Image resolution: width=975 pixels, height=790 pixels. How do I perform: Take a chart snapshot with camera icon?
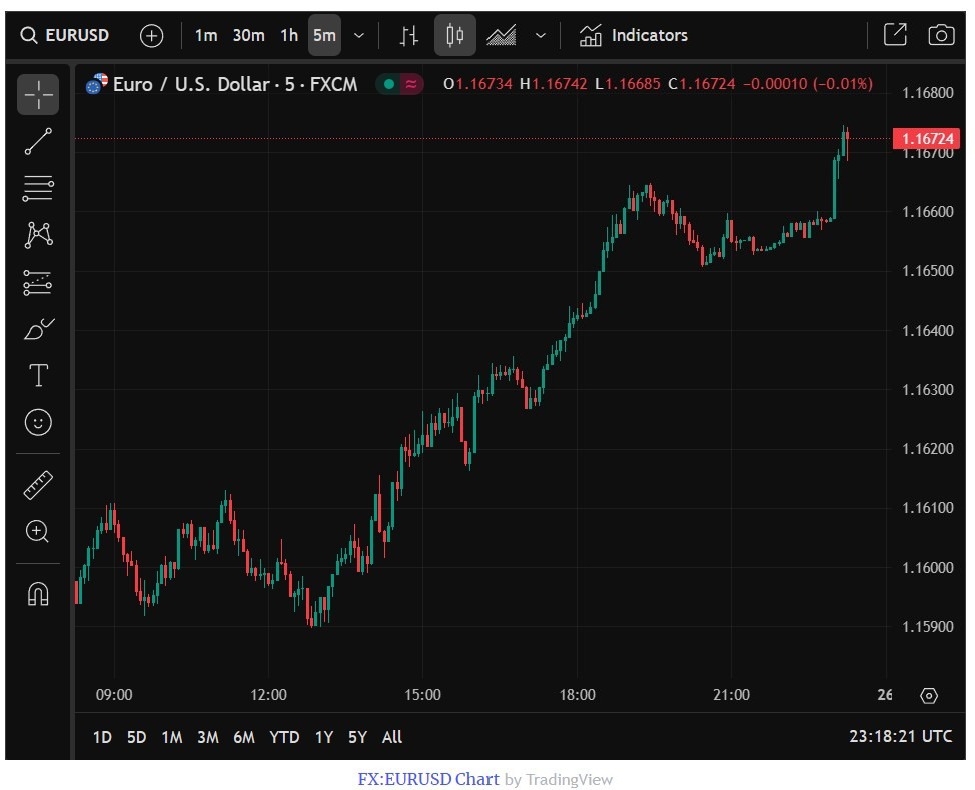pos(940,35)
